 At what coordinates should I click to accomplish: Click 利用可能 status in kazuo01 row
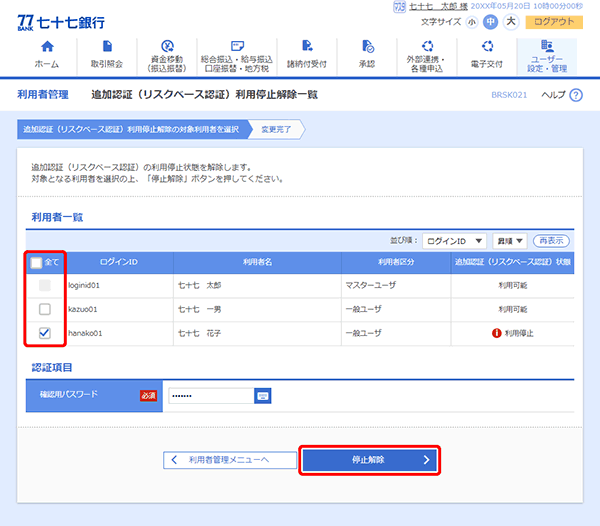pyautogui.click(x=512, y=309)
